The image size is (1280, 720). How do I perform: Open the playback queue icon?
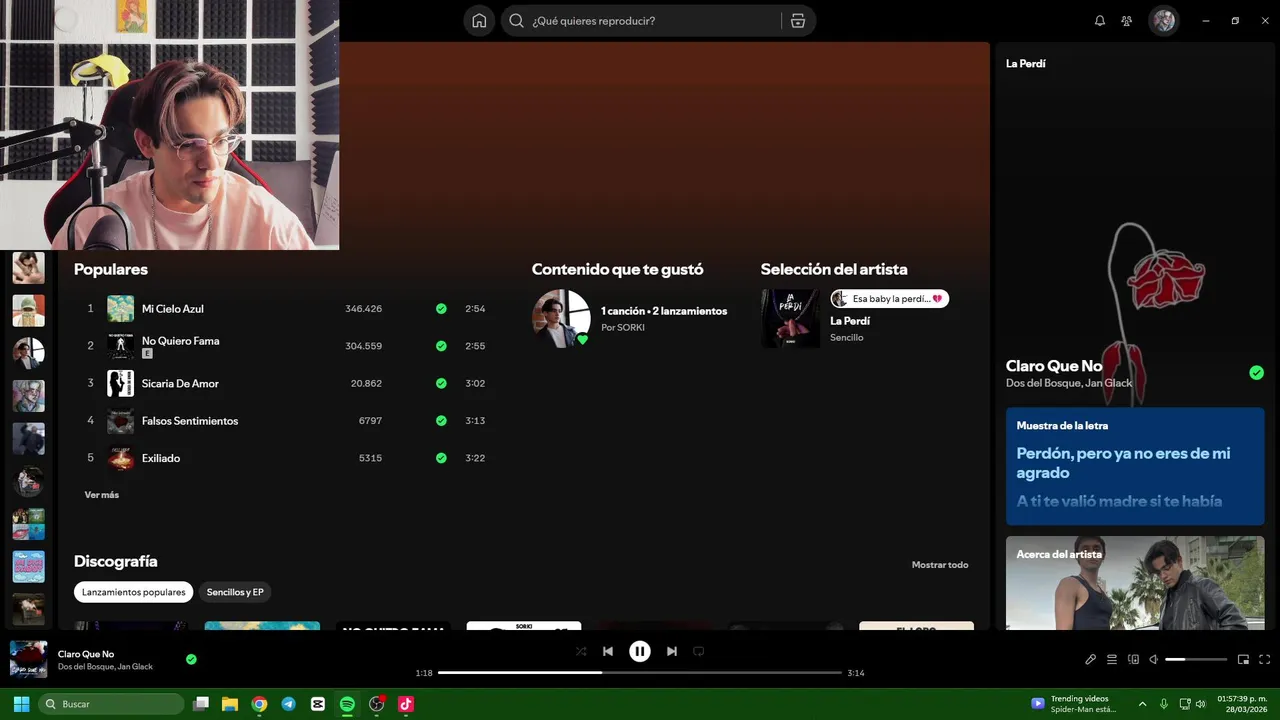pos(1112,660)
